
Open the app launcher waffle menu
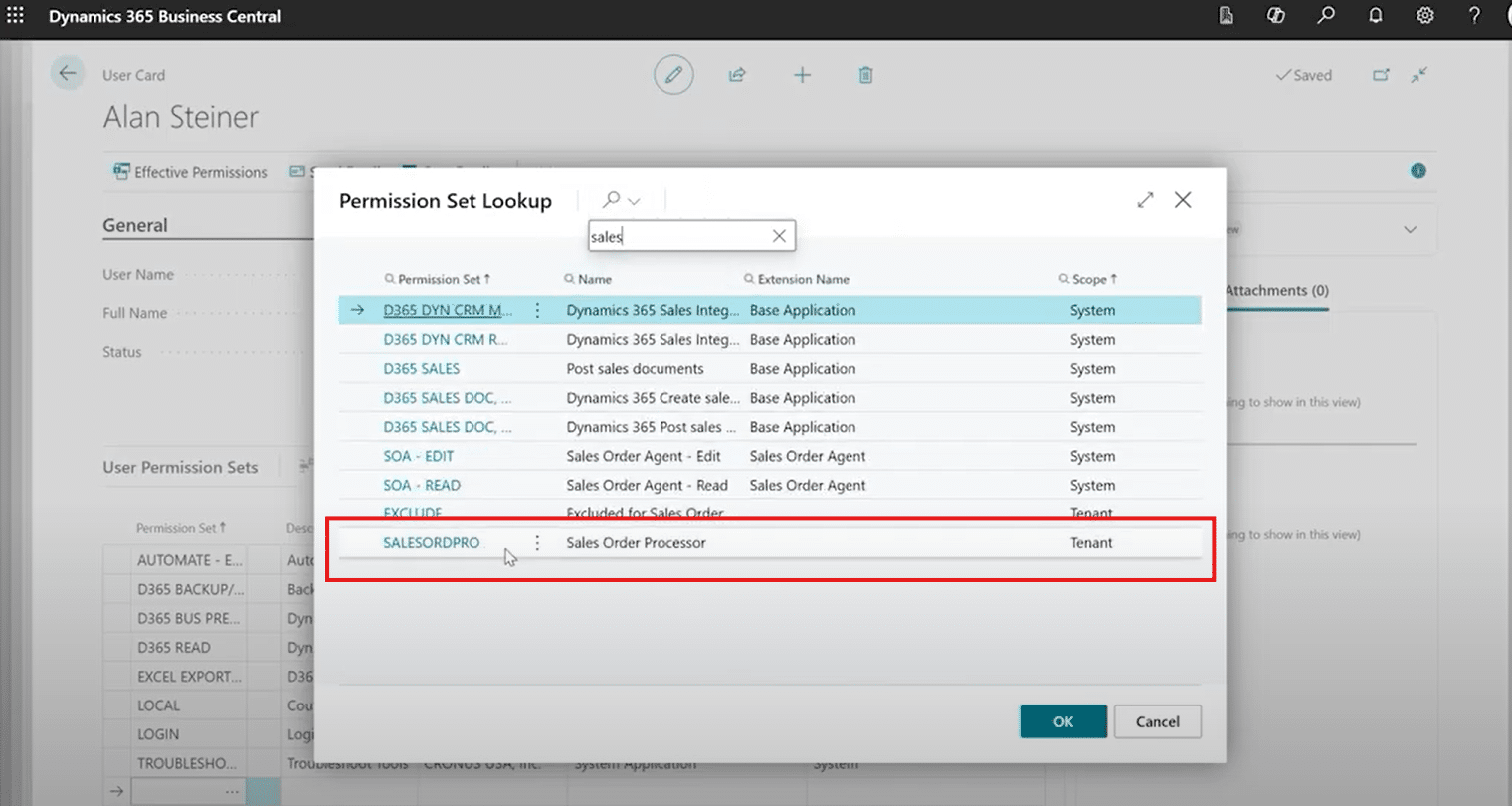(x=16, y=16)
